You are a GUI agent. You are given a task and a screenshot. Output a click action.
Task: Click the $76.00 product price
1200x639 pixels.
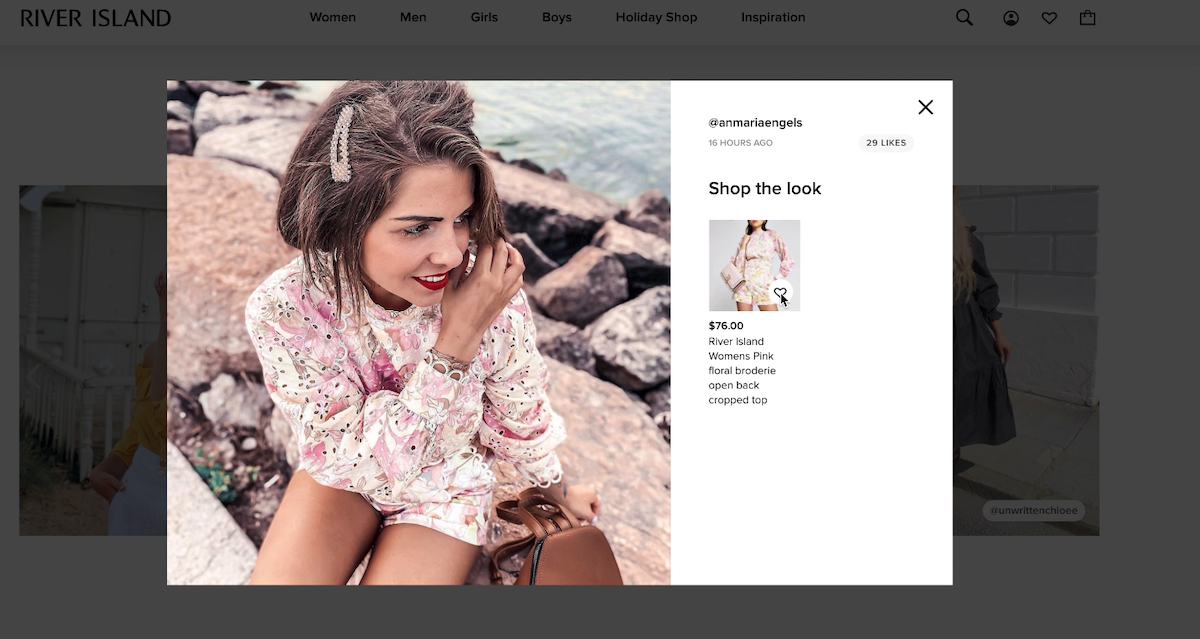(726, 326)
